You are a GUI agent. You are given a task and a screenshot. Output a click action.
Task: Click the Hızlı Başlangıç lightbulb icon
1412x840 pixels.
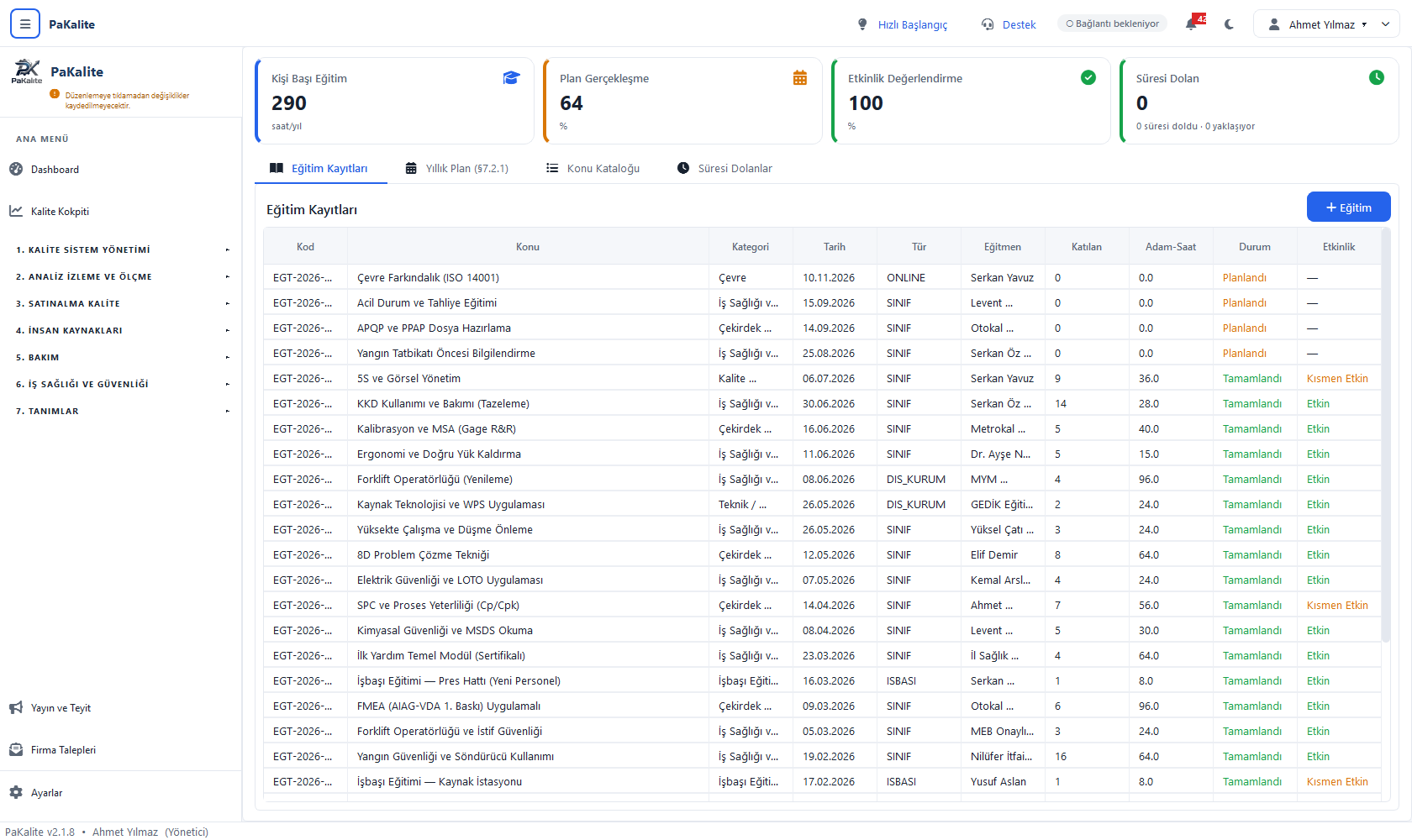(x=862, y=24)
